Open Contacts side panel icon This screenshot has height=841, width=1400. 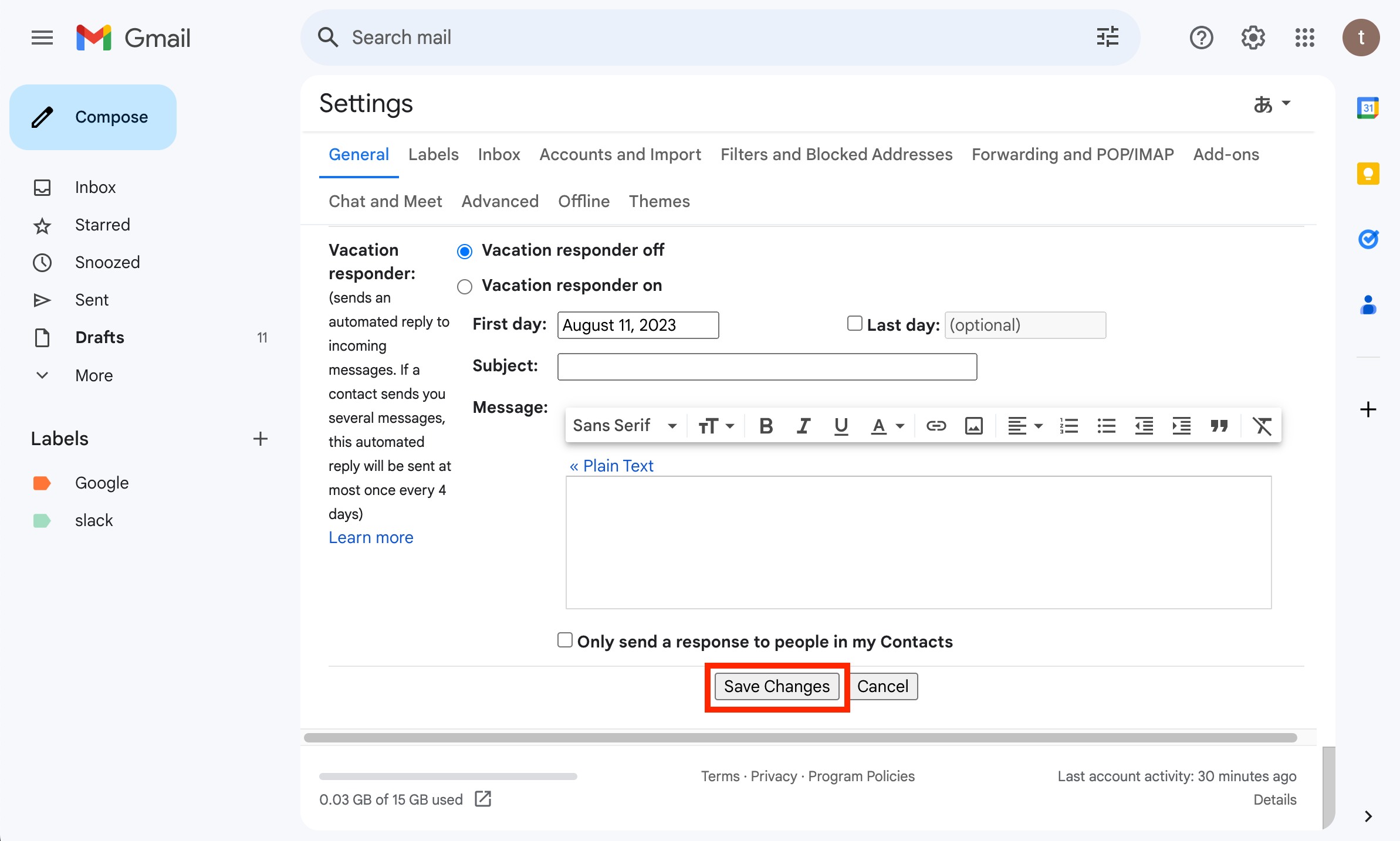(x=1368, y=305)
